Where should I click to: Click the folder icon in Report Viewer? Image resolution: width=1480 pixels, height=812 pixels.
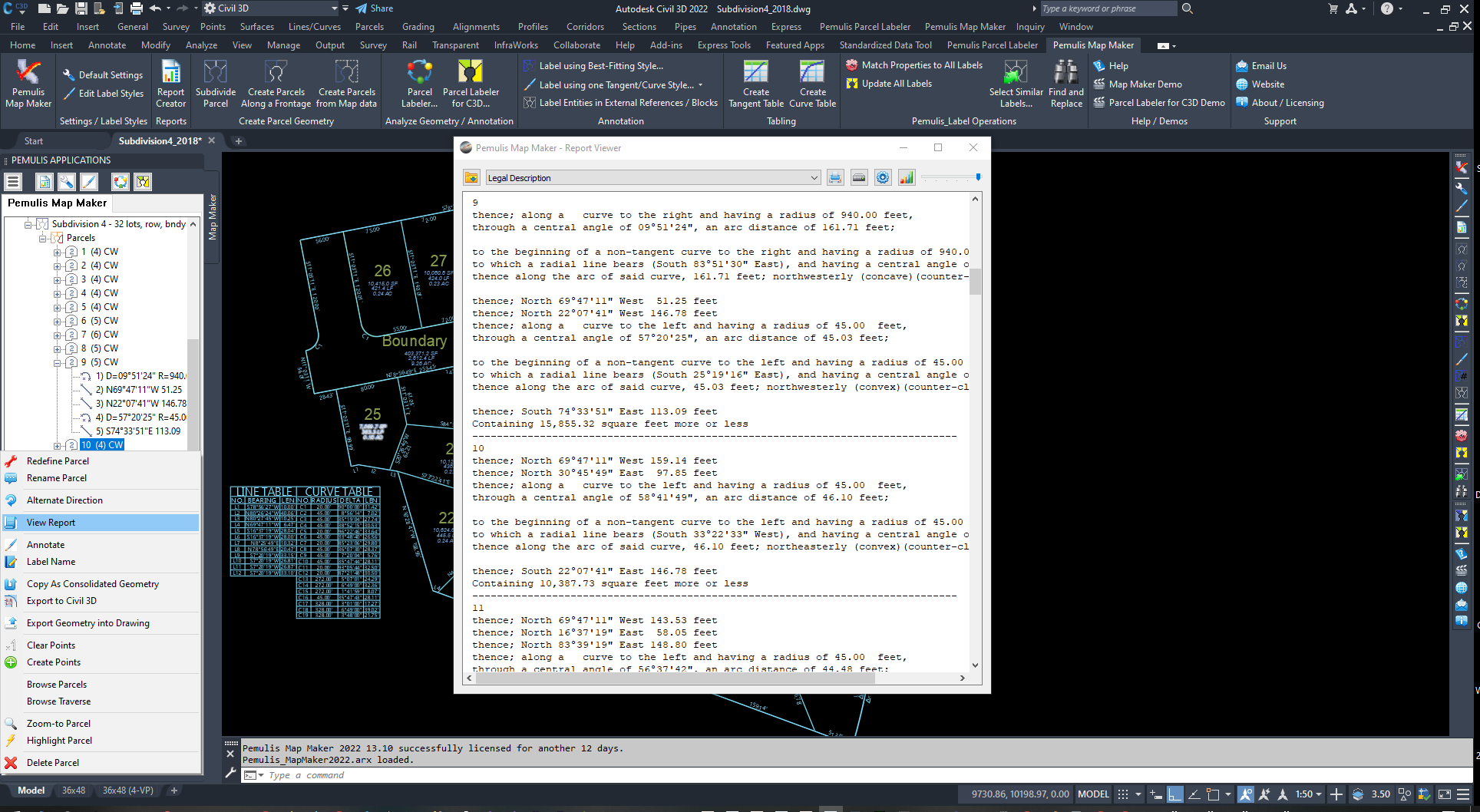click(471, 178)
